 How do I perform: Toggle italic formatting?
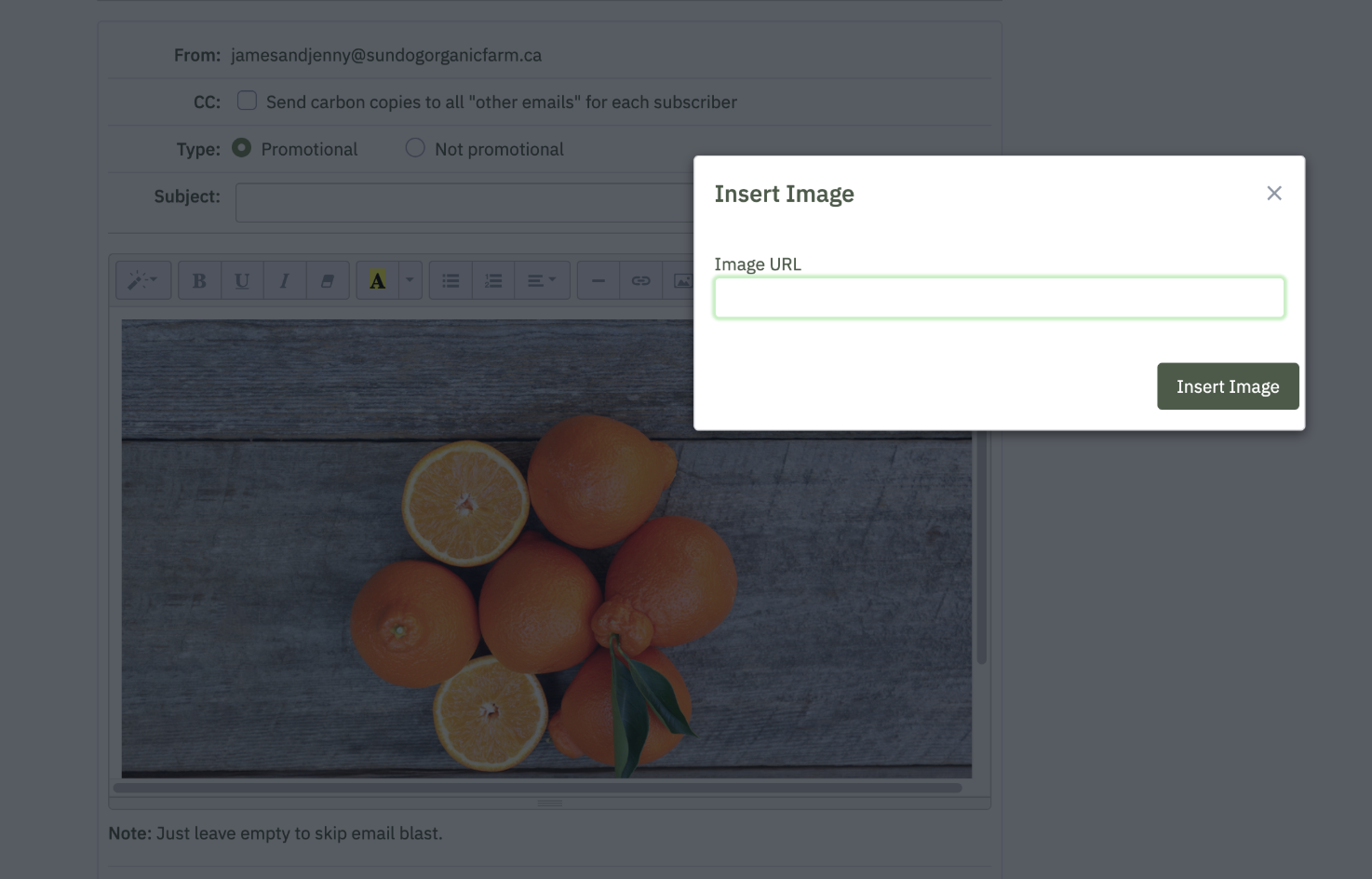285,280
